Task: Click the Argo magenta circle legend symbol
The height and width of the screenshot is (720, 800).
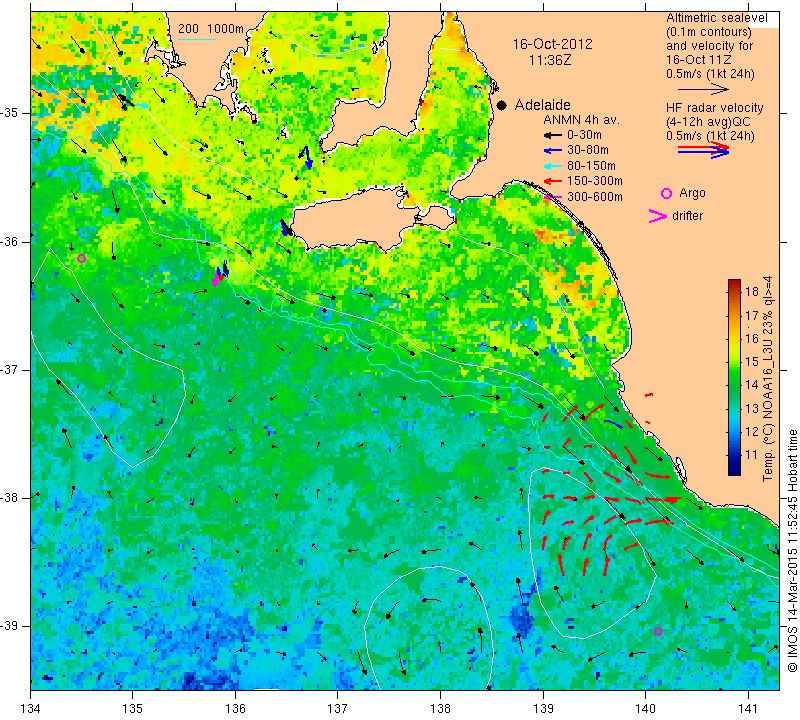Action: (x=666, y=193)
